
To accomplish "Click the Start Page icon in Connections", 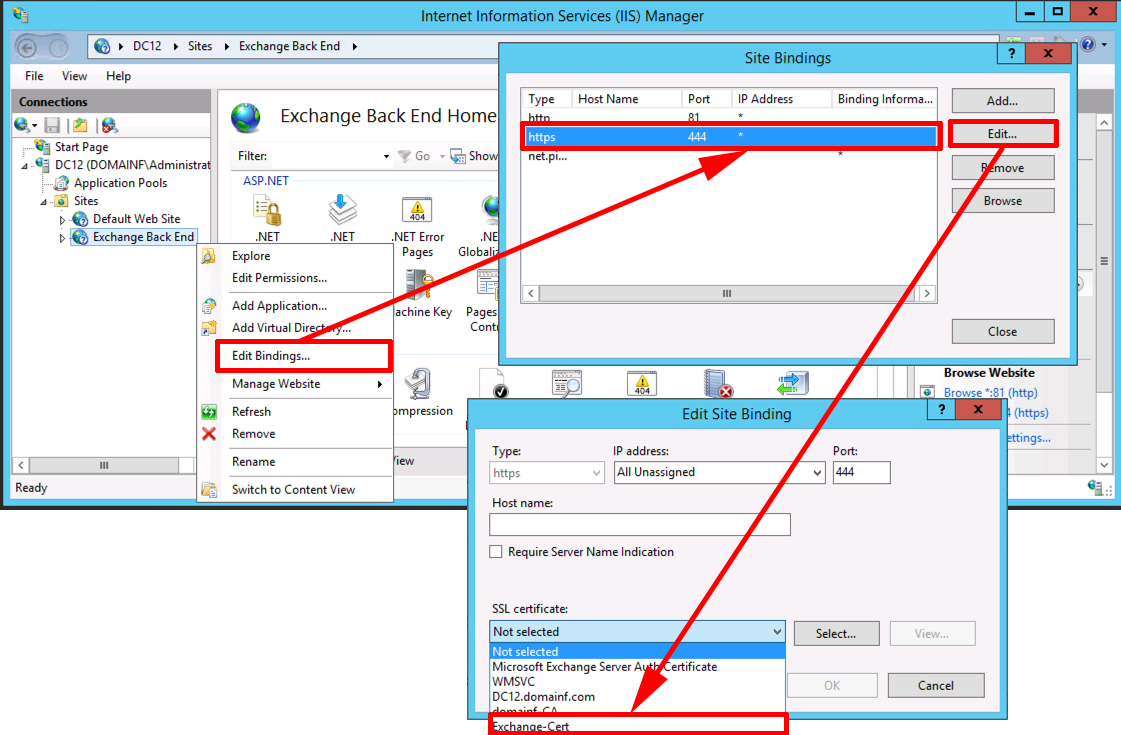I will [43, 147].
